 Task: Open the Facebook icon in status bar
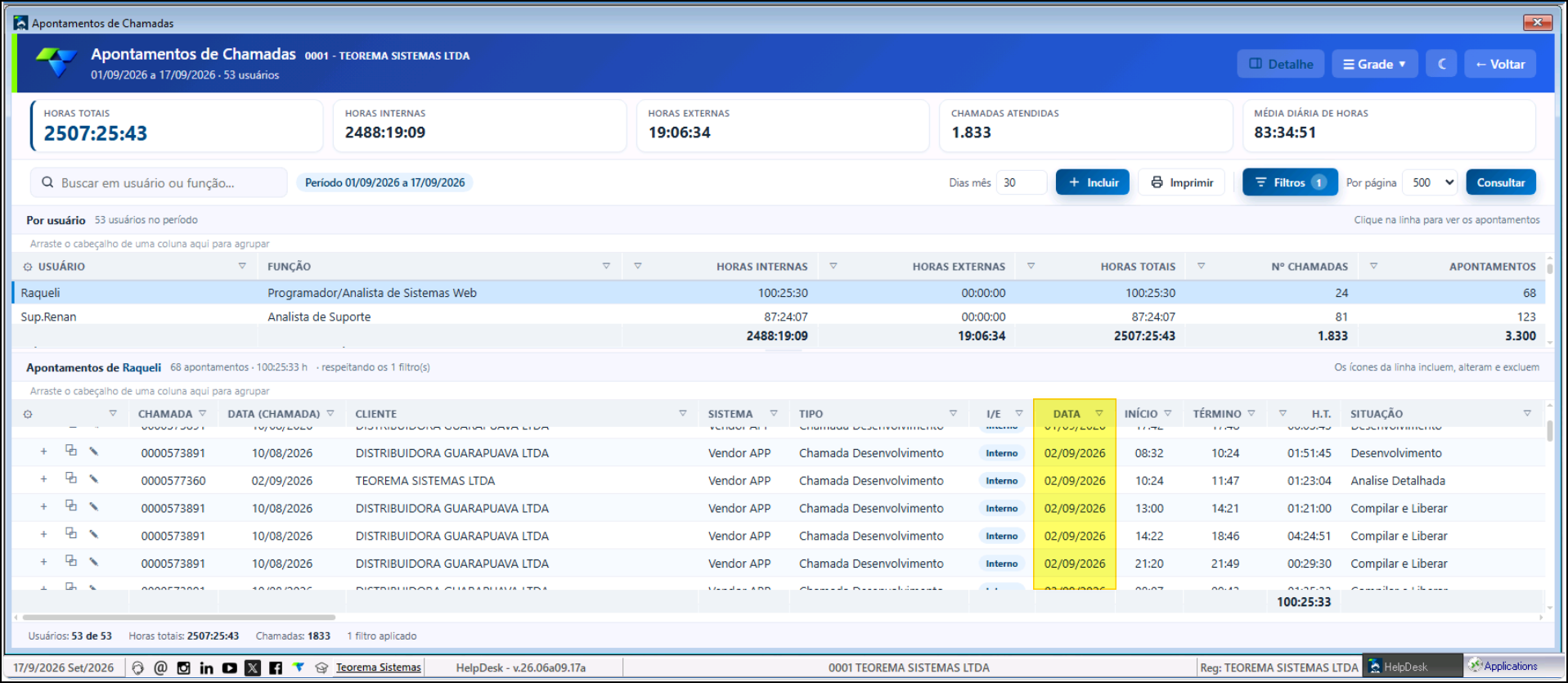coord(276,667)
